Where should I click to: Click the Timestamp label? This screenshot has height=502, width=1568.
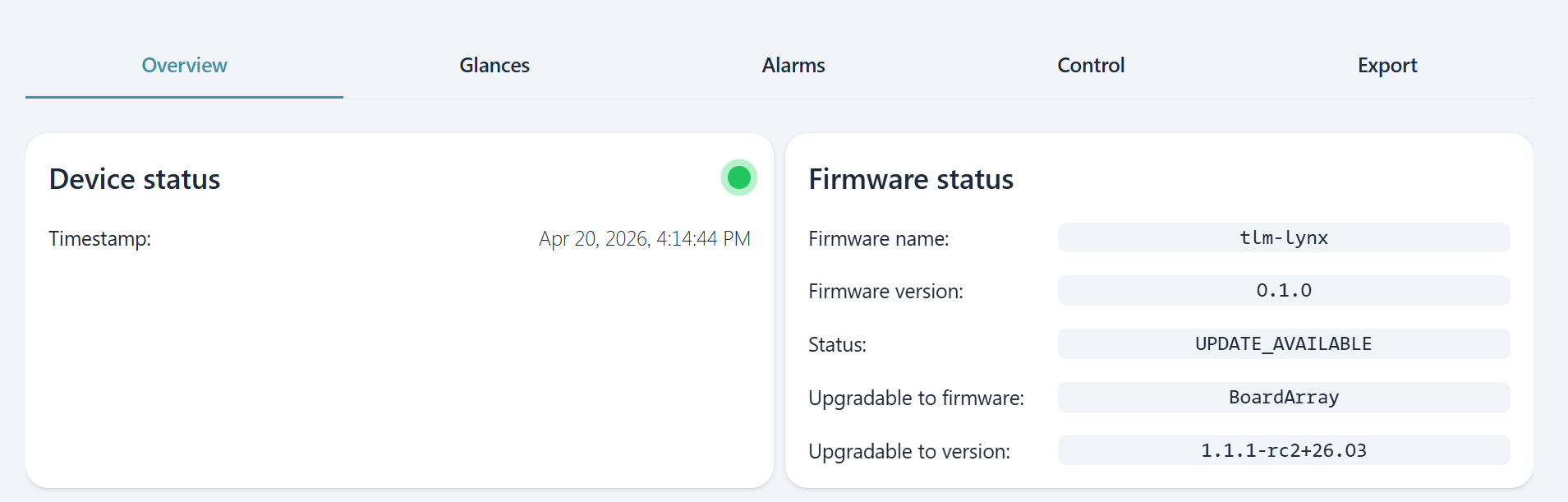(x=100, y=239)
